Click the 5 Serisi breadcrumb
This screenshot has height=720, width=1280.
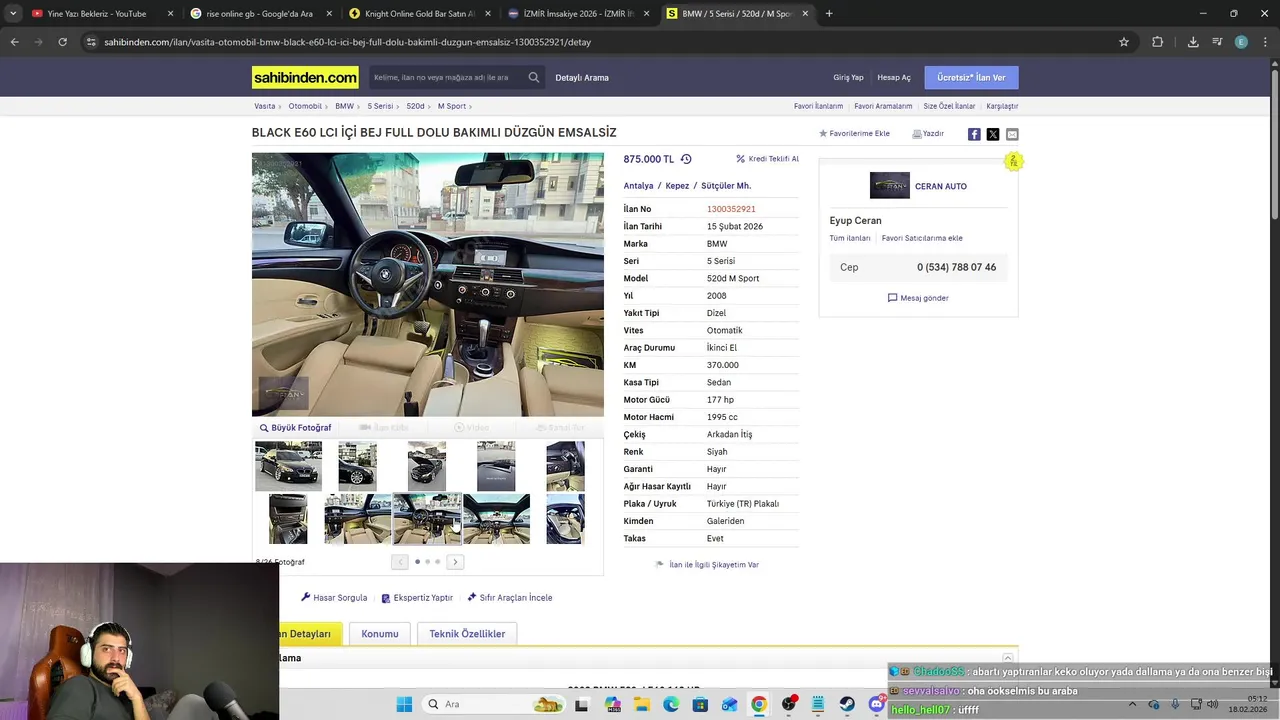click(379, 106)
